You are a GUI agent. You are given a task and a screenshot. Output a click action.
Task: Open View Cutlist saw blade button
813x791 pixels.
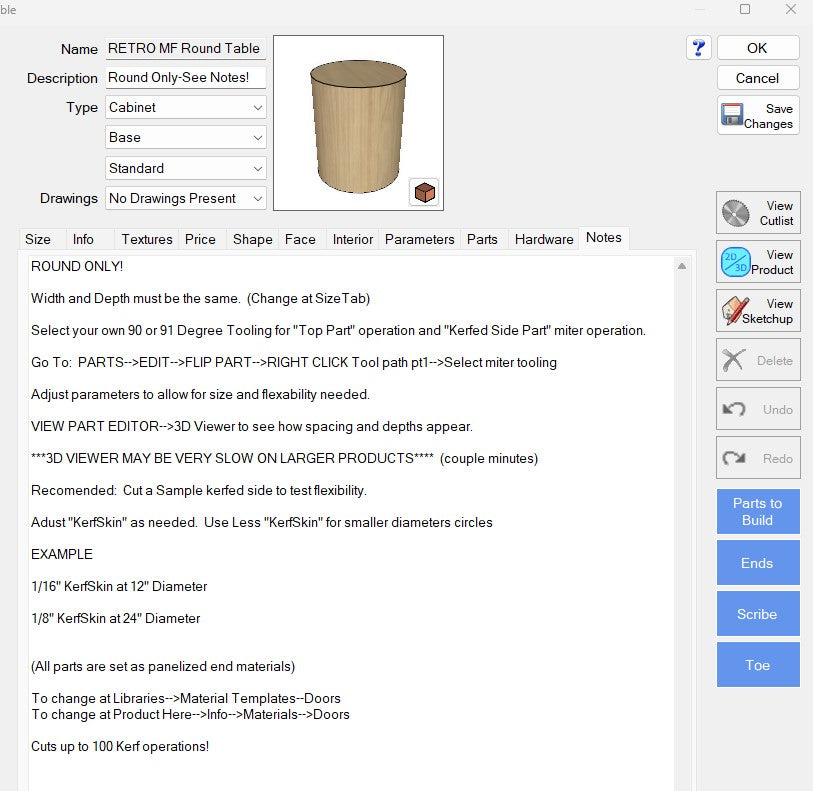pos(758,213)
